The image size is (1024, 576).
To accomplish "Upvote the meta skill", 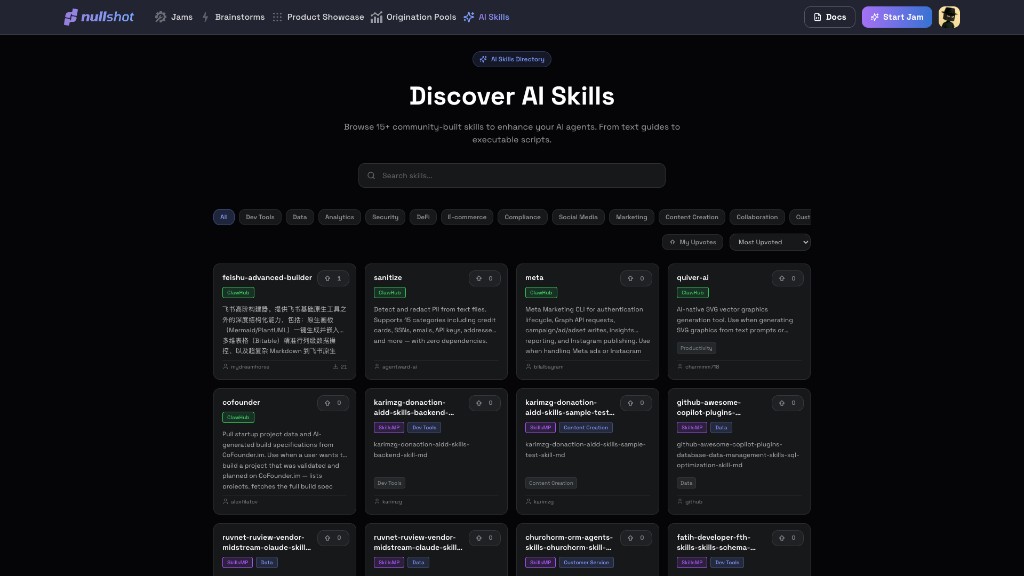I will pyautogui.click(x=636, y=278).
